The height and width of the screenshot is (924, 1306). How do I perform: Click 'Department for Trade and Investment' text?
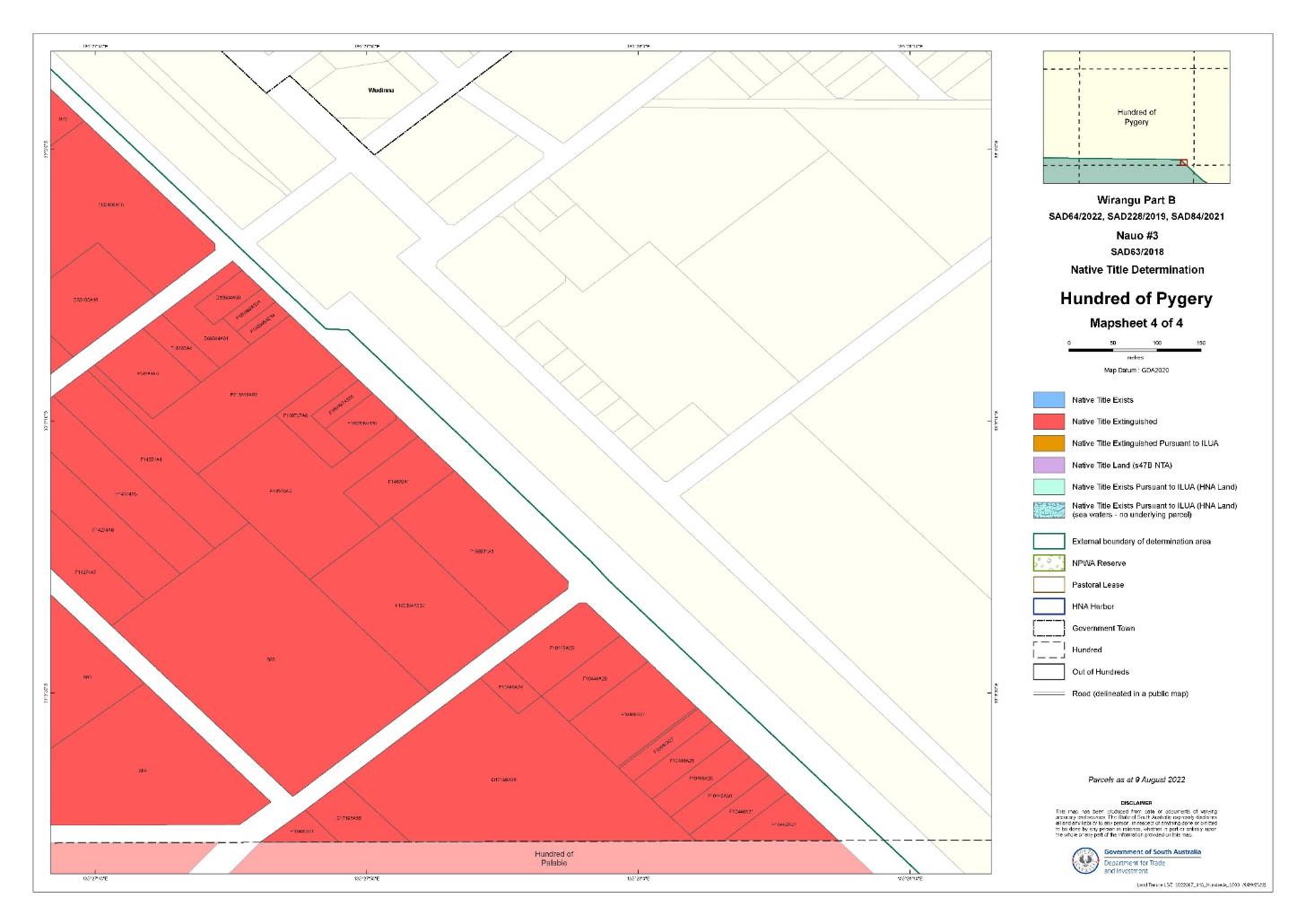pos(1135,867)
